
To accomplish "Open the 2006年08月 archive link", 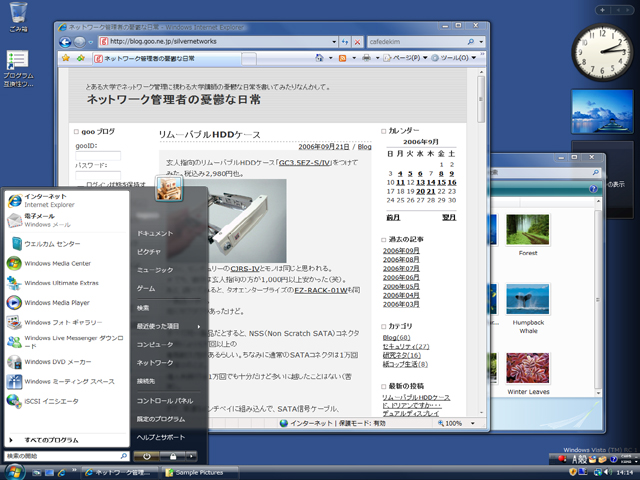I will 401,260.
